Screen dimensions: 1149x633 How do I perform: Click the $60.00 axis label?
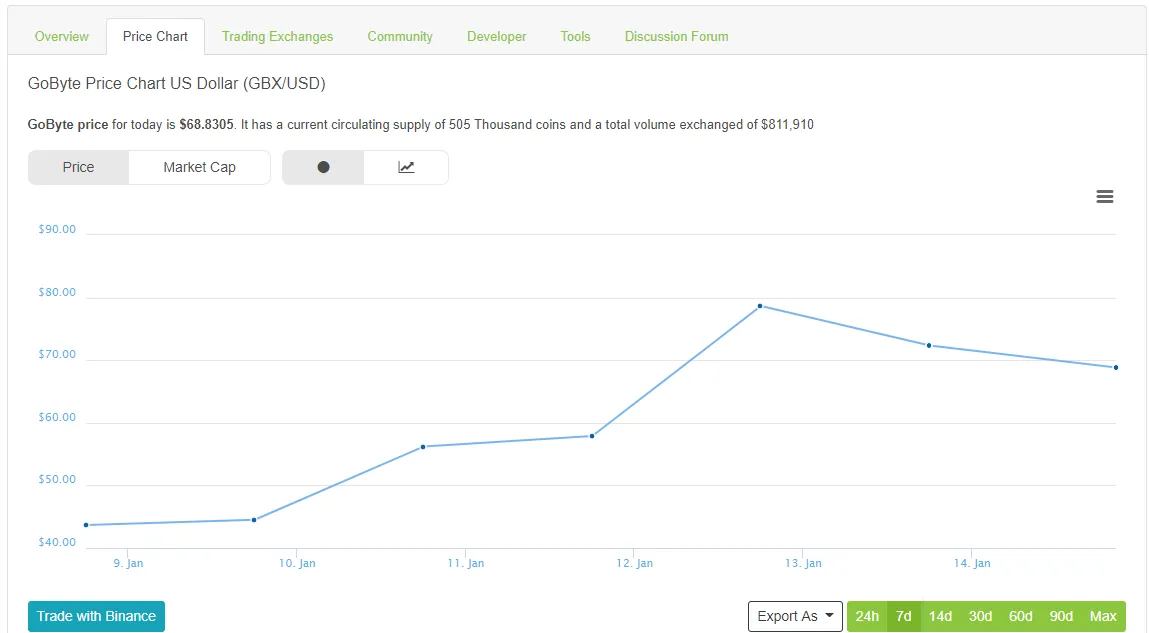pyautogui.click(x=57, y=418)
